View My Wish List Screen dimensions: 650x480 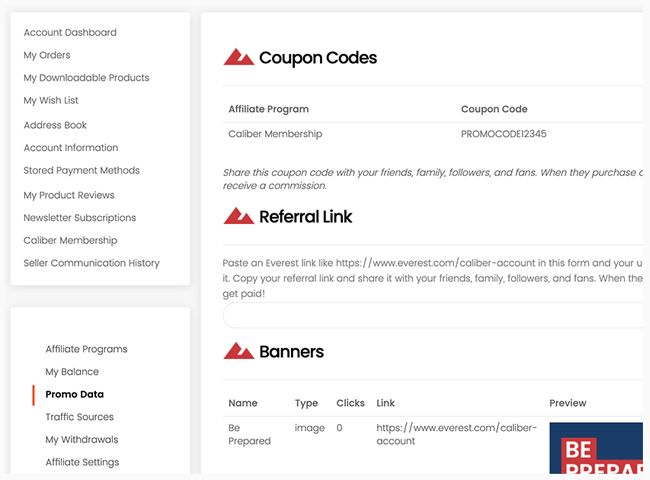click(51, 100)
